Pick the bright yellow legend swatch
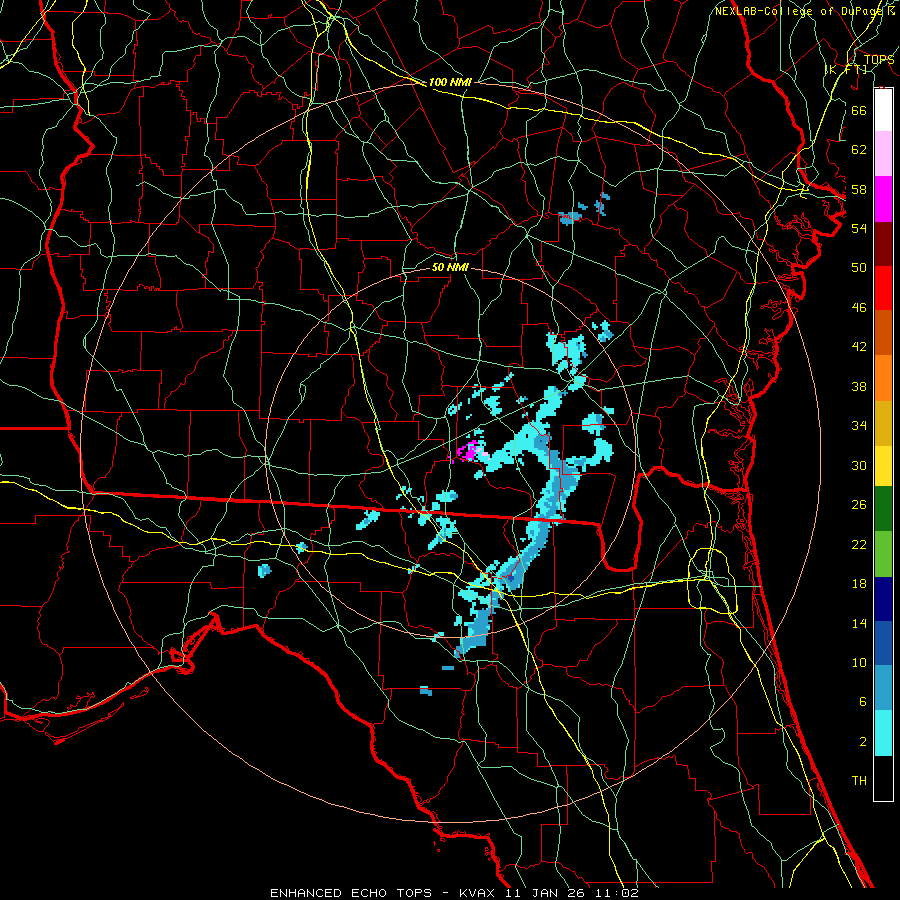The image size is (900, 900). click(883, 466)
